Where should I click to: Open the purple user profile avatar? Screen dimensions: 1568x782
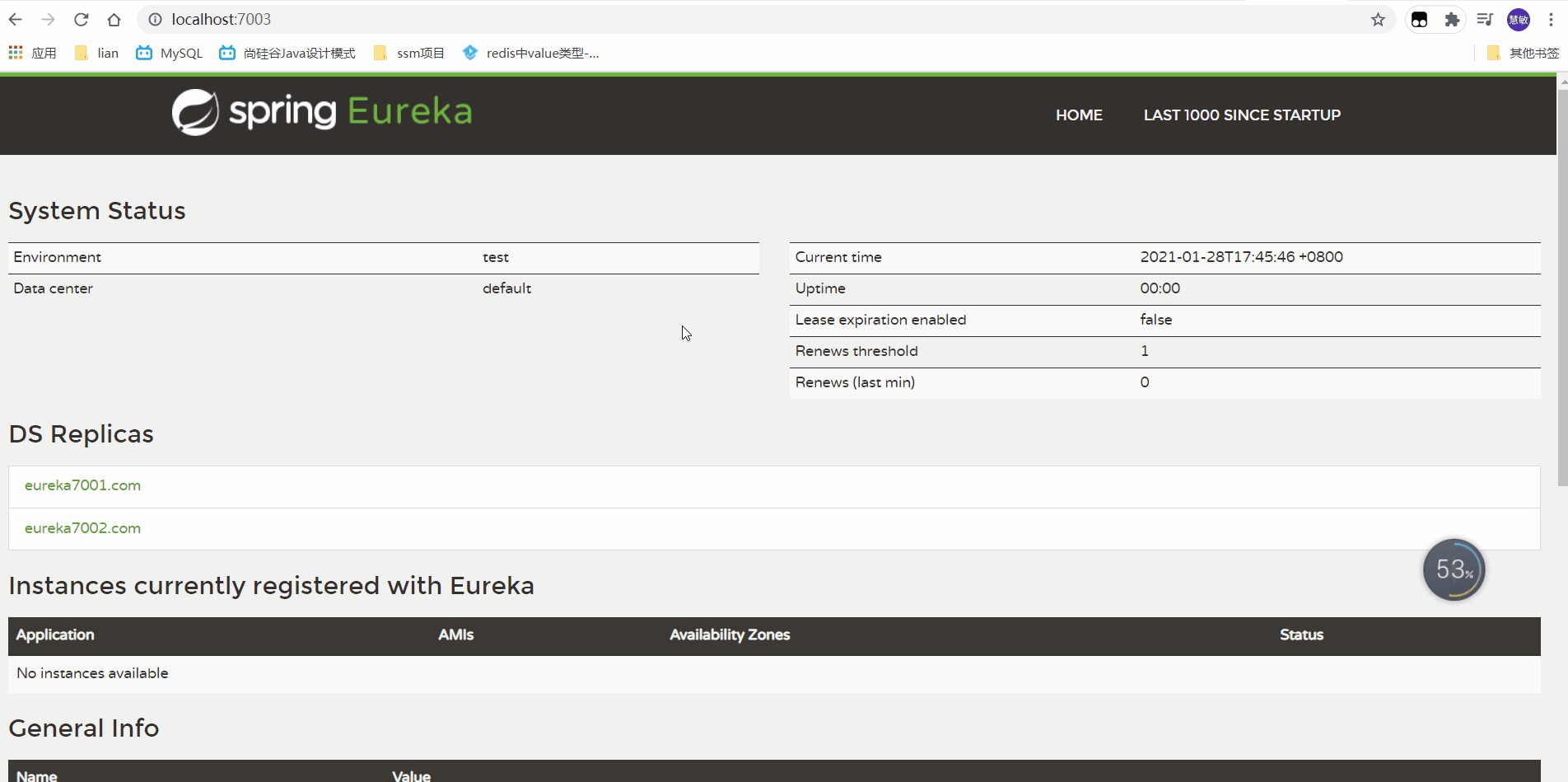[x=1519, y=20]
